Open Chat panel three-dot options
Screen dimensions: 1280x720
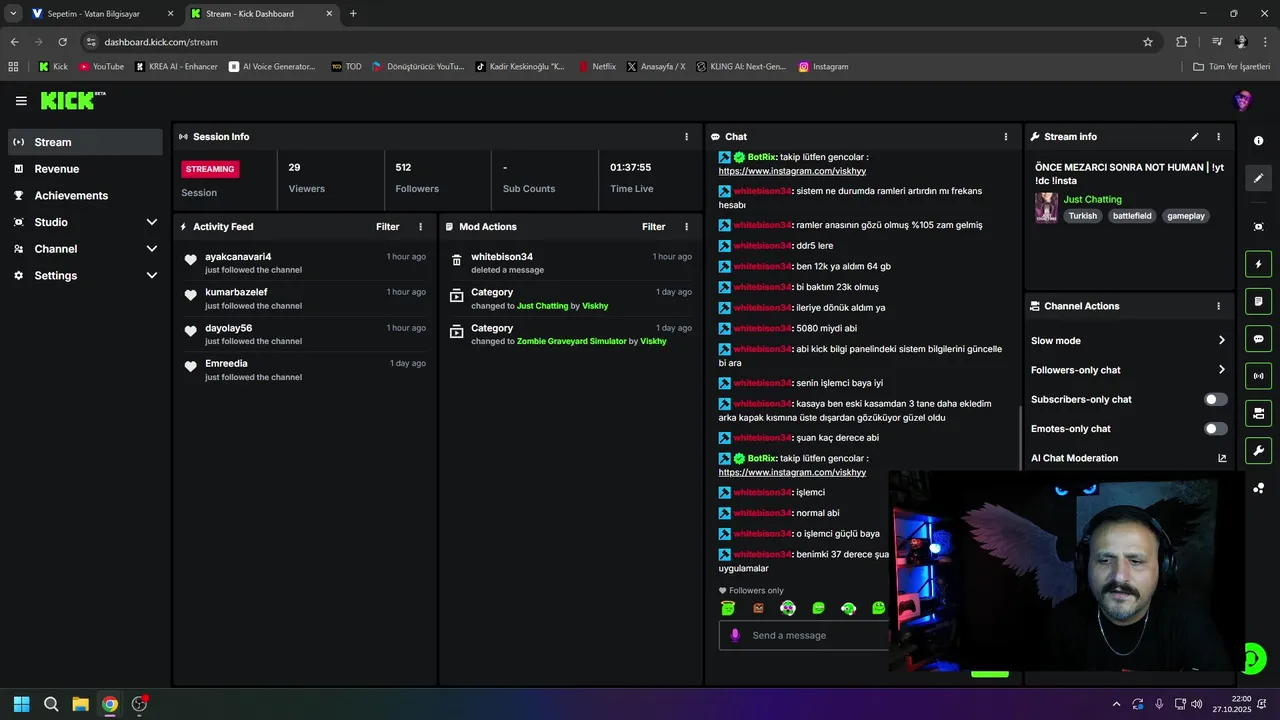coord(1006,137)
